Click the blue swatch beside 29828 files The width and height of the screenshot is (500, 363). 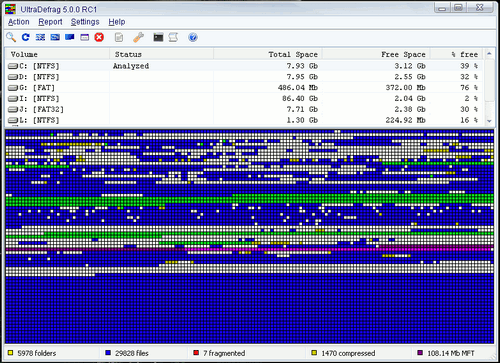tap(108, 353)
